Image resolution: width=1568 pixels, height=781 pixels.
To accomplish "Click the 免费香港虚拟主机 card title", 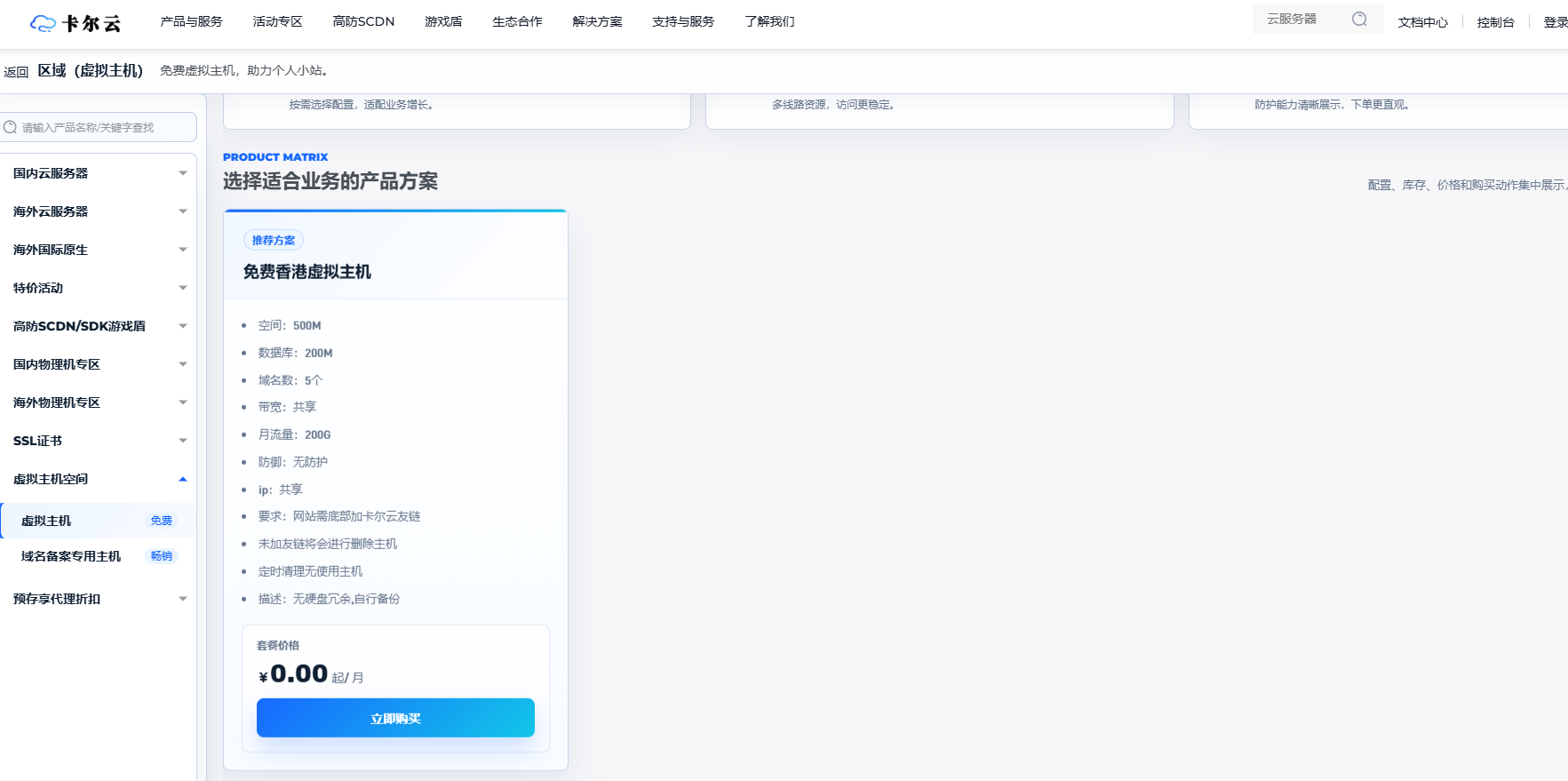I will tap(307, 272).
